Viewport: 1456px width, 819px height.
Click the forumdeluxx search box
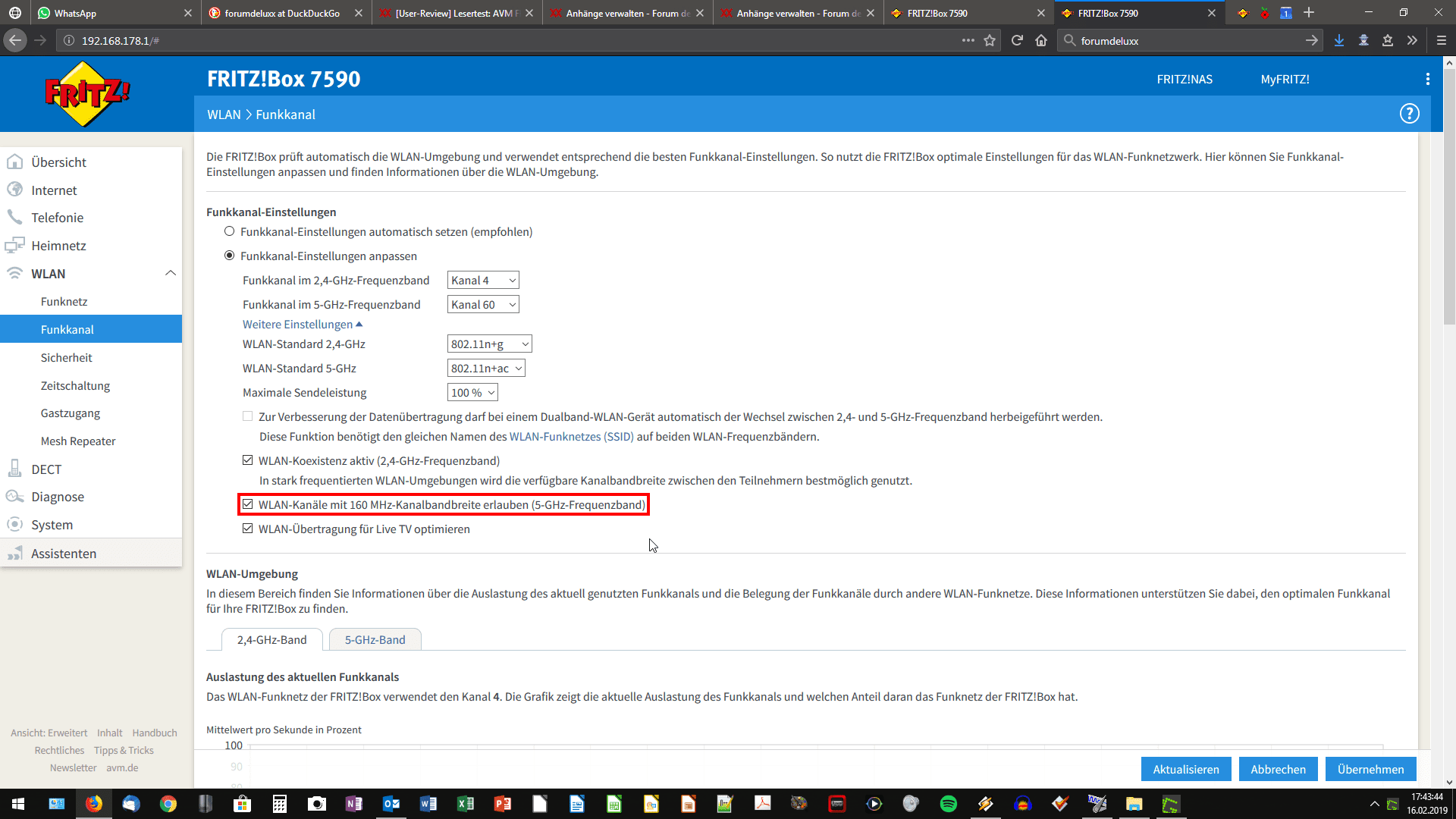tap(1191, 41)
